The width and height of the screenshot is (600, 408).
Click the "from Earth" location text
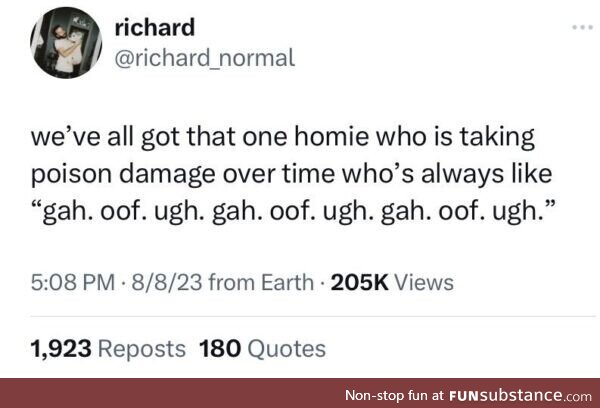pos(261,282)
